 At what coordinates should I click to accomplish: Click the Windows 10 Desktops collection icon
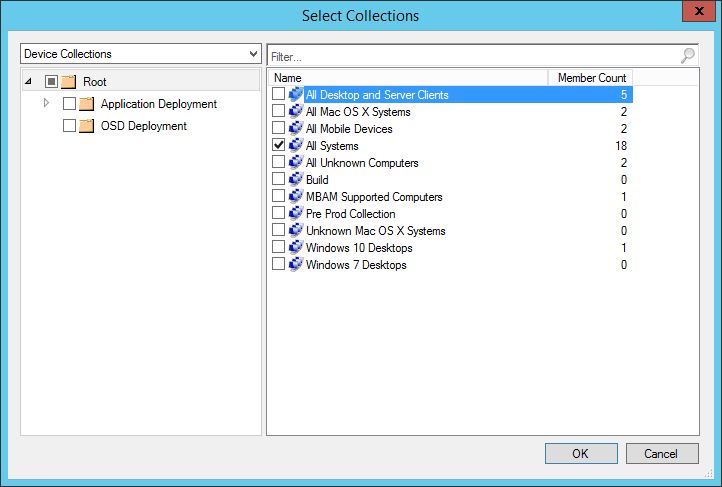coord(296,248)
